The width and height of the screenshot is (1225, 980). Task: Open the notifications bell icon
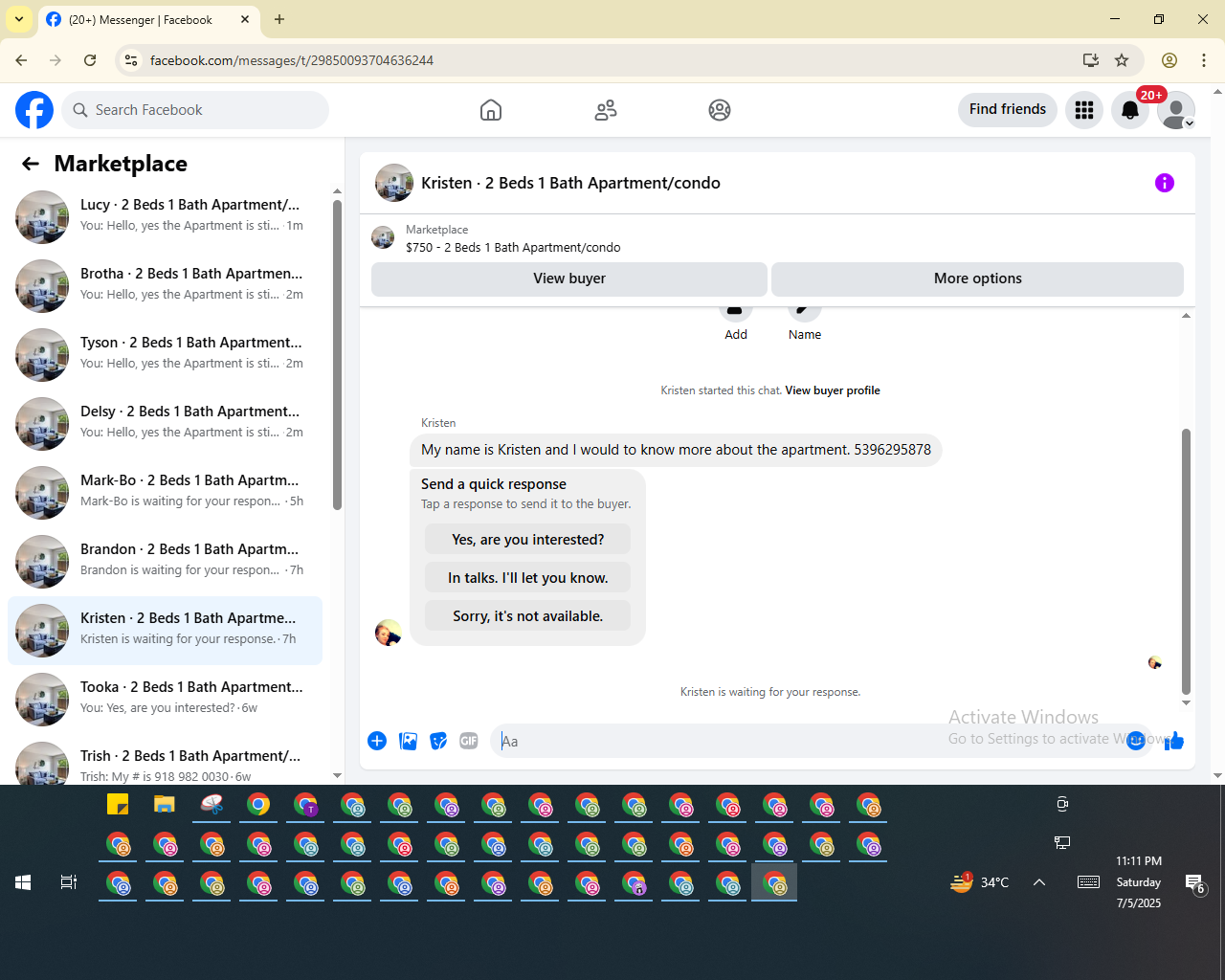[1130, 110]
